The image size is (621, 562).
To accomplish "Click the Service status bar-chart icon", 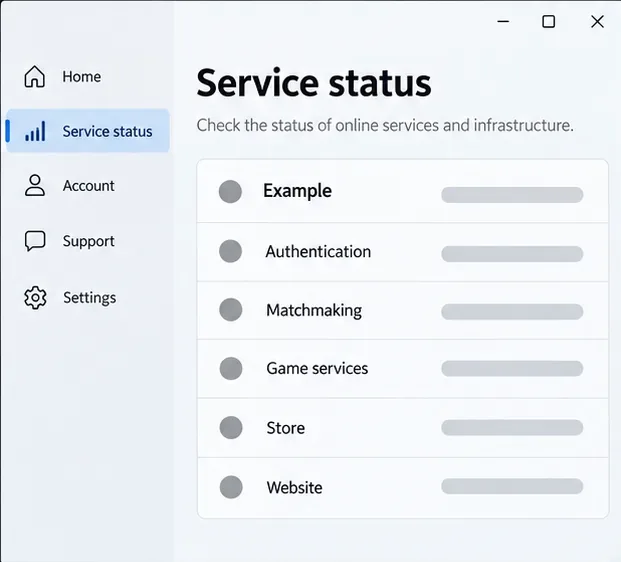I will point(35,131).
